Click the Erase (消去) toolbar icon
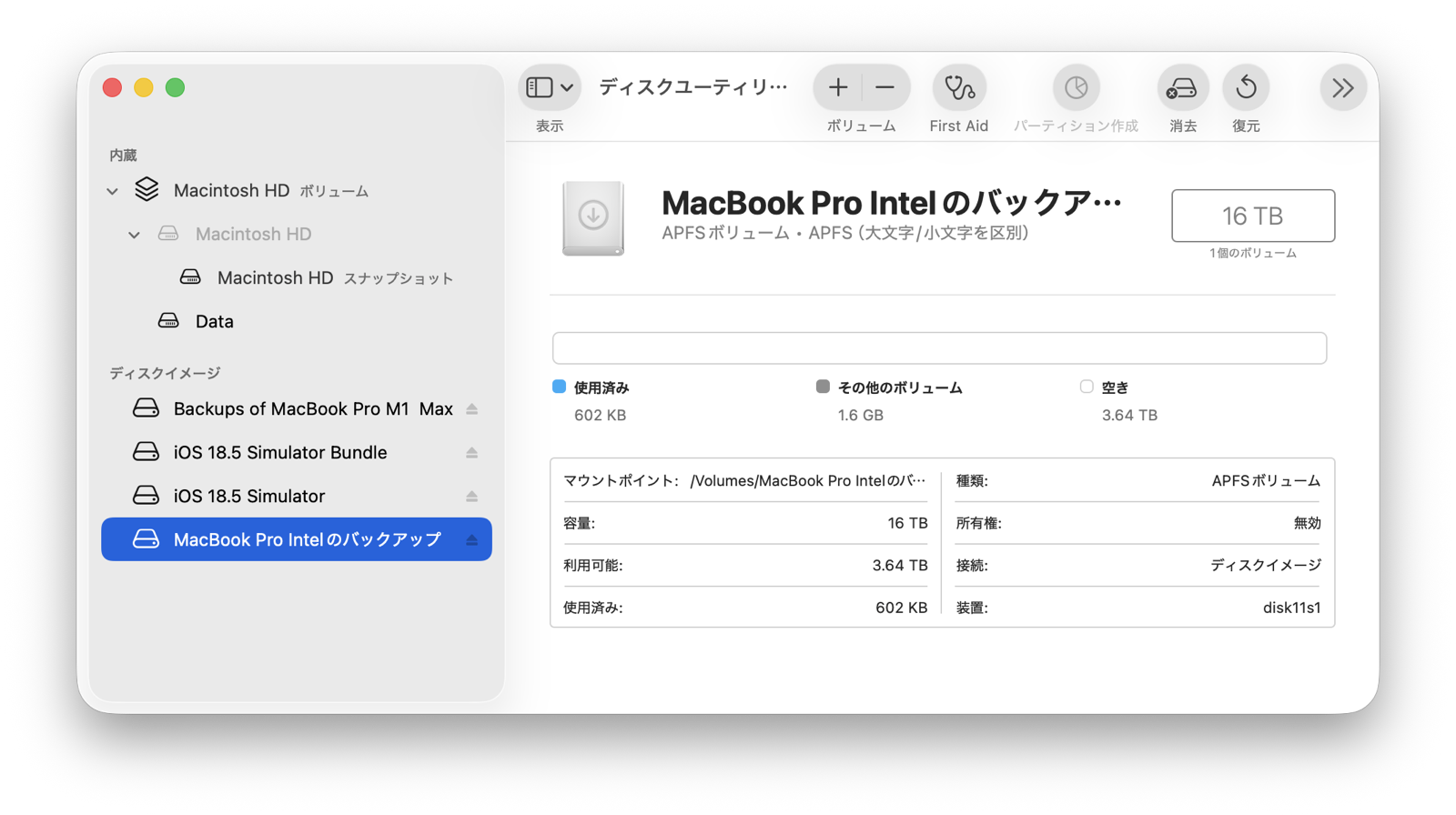The height and width of the screenshot is (815, 1456). click(x=1182, y=88)
